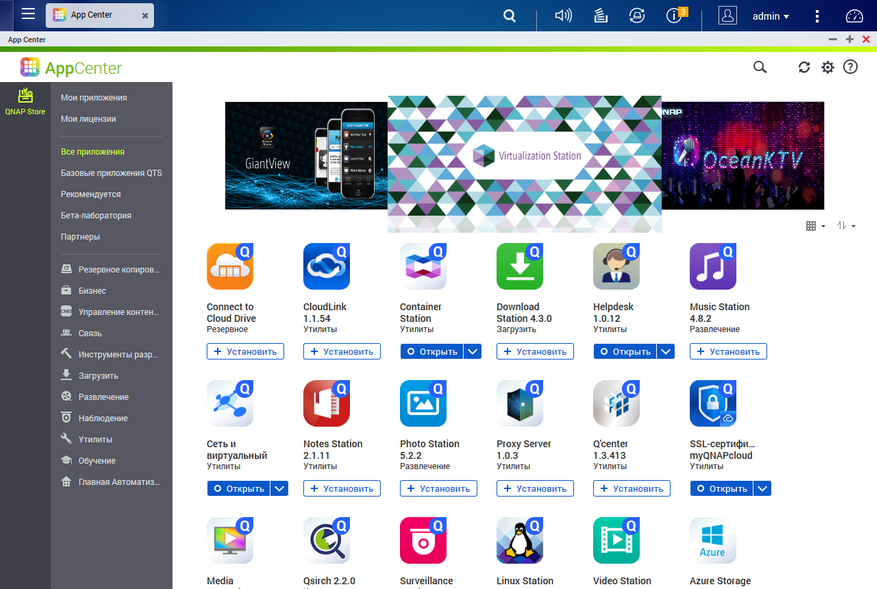Image resolution: width=877 pixels, height=589 pixels.
Task: Expand Container Station options arrow
Action: 473,351
